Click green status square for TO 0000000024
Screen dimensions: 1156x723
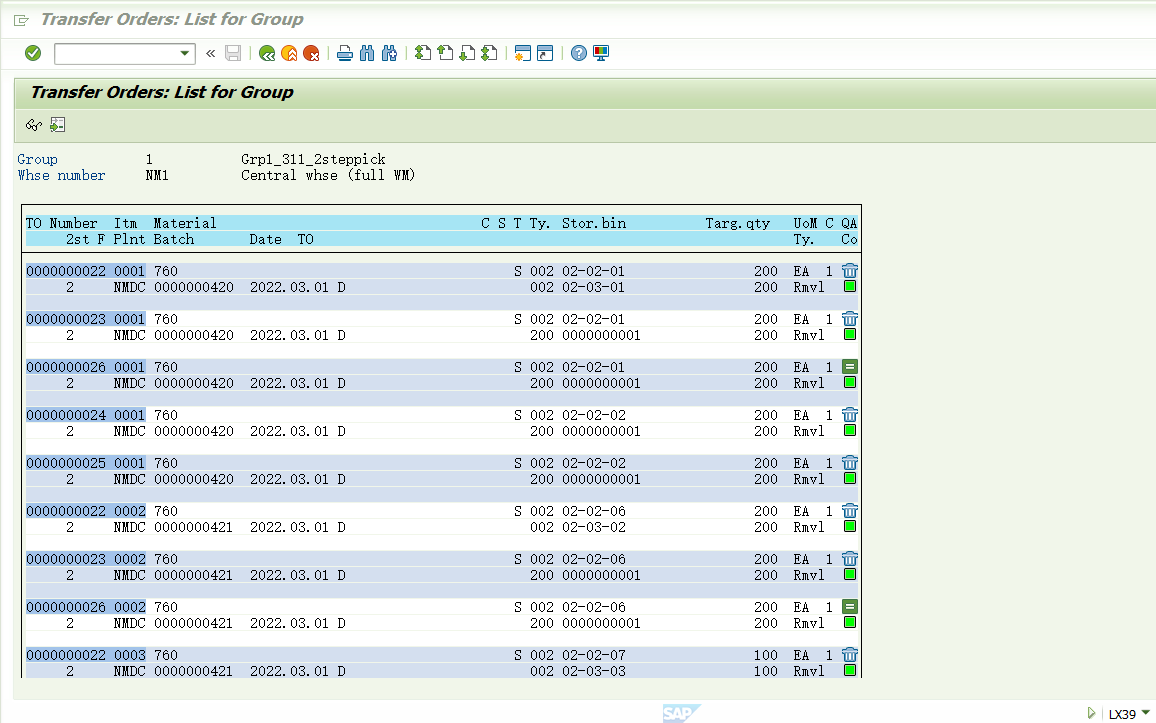850,430
